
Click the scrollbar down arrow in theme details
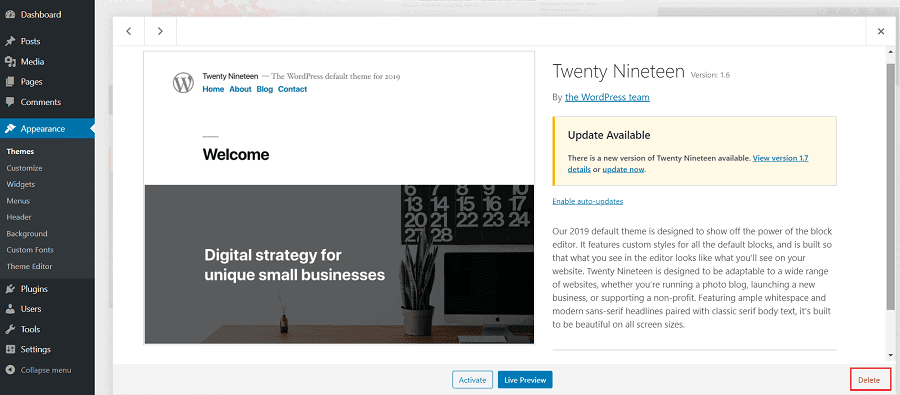[x=890, y=355]
